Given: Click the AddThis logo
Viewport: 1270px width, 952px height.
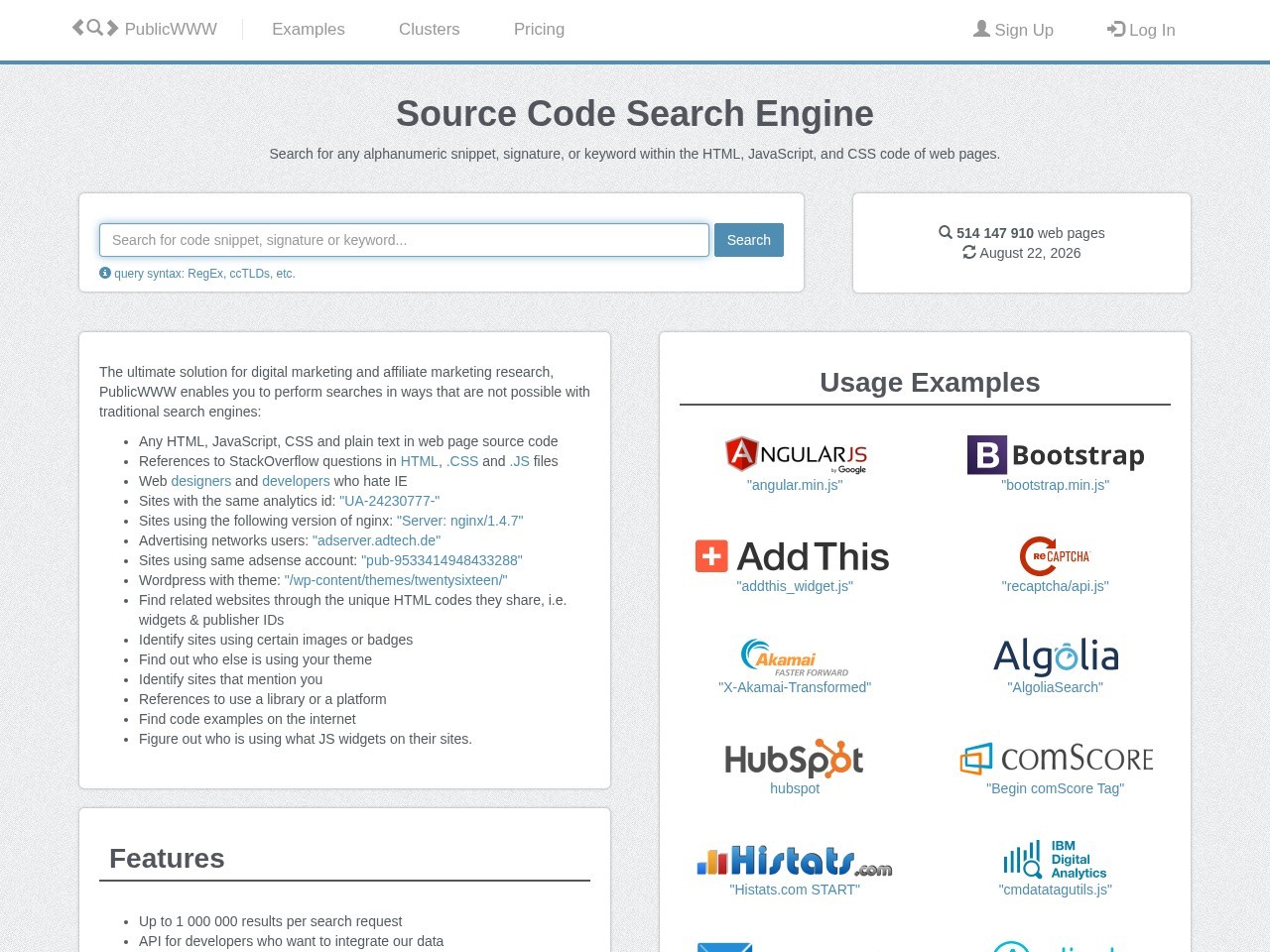Looking at the screenshot, I should point(793,556).
